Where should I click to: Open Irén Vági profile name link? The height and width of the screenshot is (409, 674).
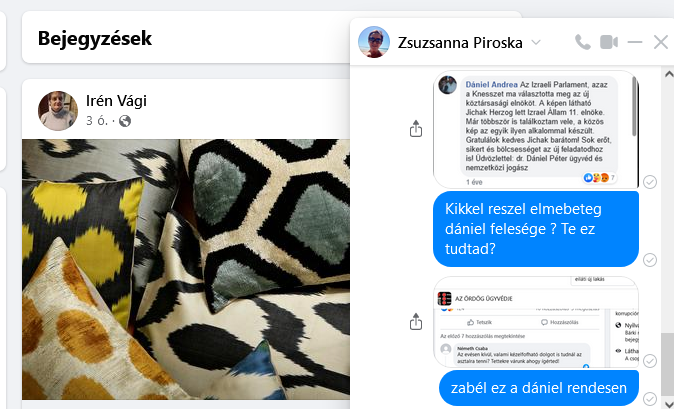116,101
